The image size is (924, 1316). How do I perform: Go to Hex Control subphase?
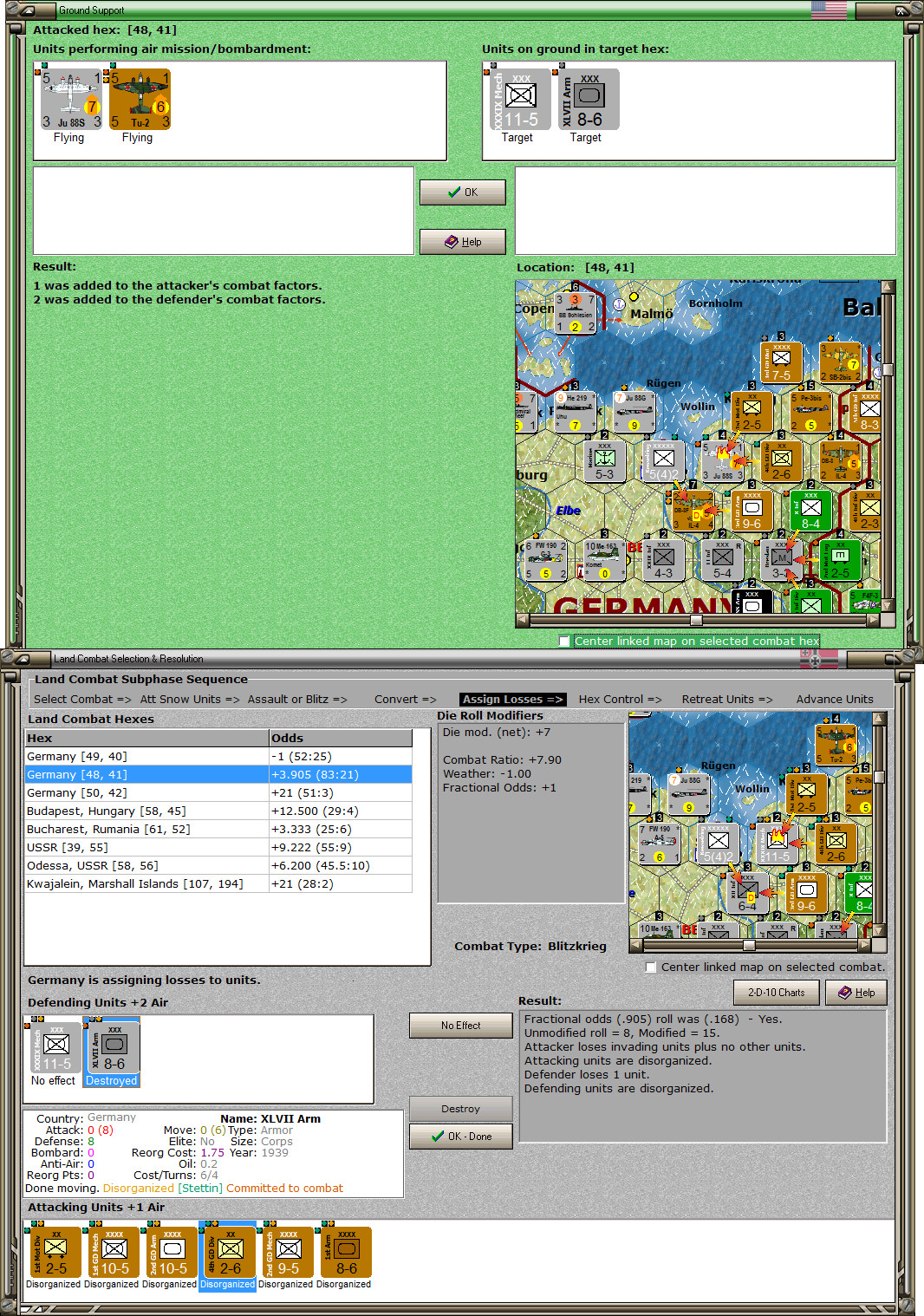pyautogui.click(x=620, y=700)
